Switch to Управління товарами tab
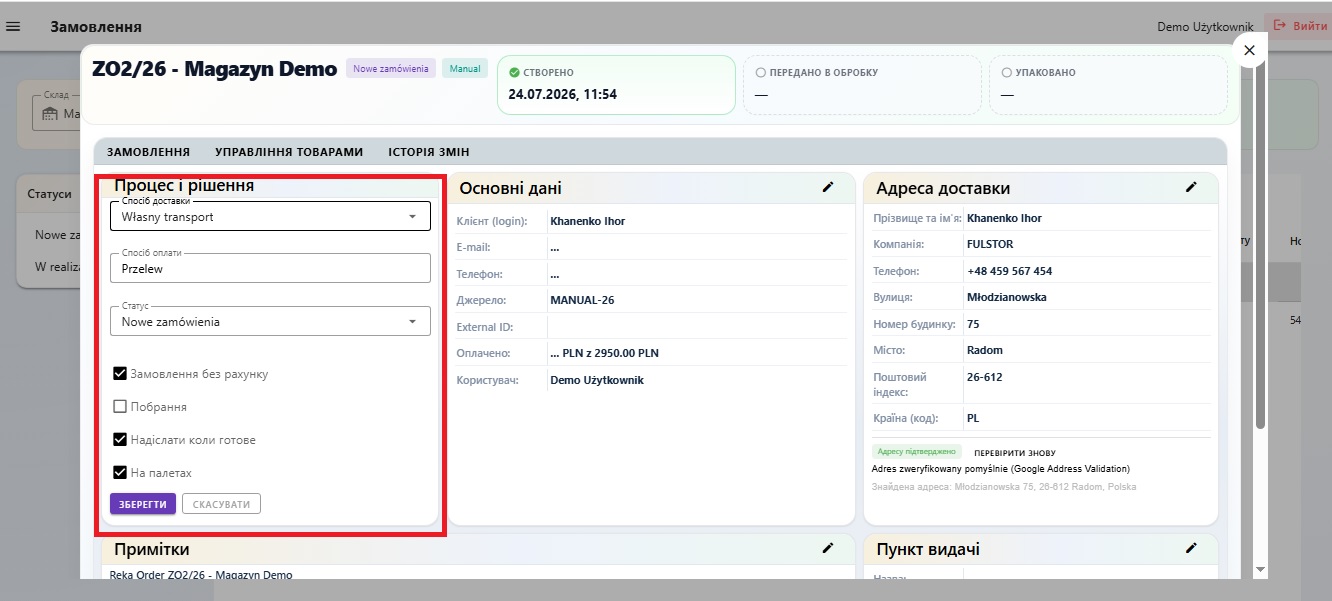 coord(289,152)
